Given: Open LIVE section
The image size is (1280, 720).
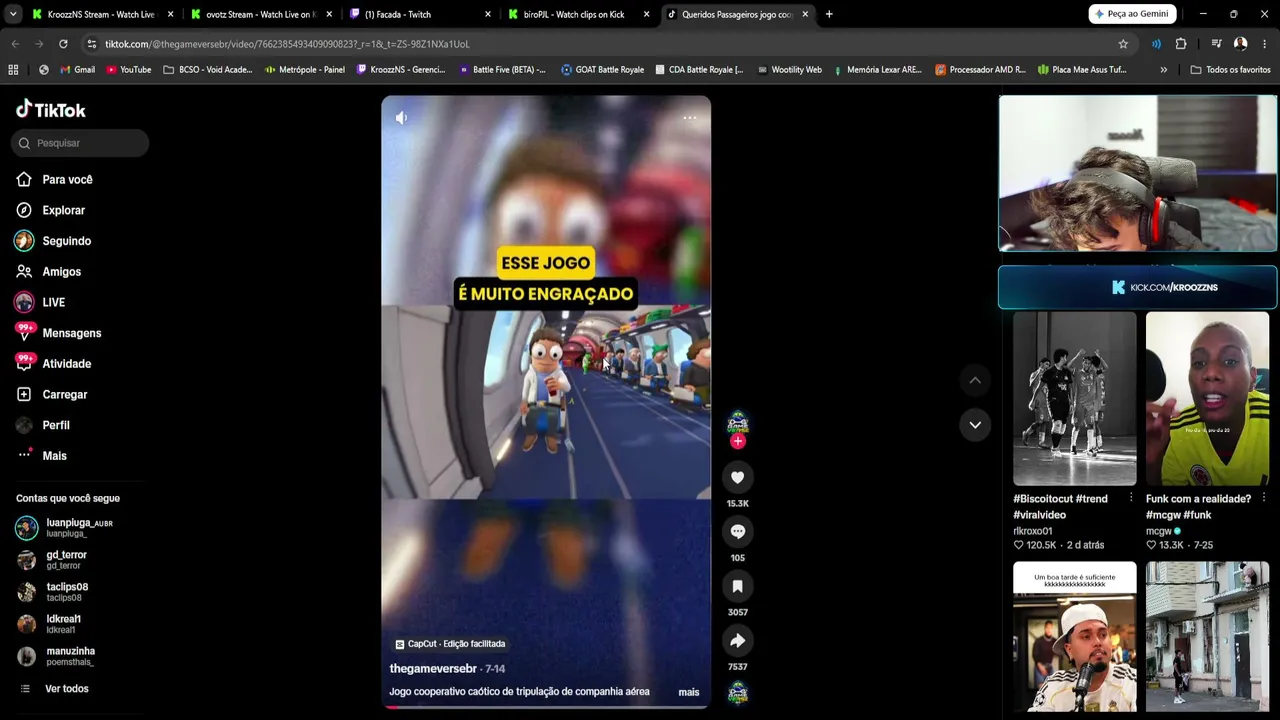Looking at the screenshot, I should coord(53,302).
